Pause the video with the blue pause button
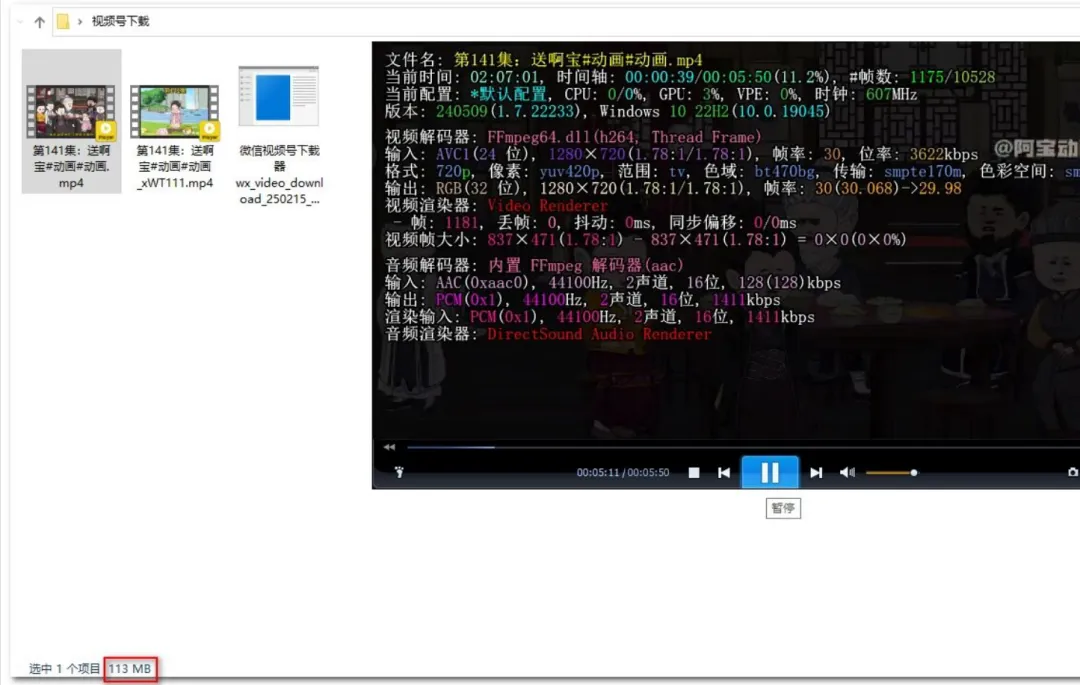The height and width of the screenshot is (685, 1080). (x=769, y=472)
